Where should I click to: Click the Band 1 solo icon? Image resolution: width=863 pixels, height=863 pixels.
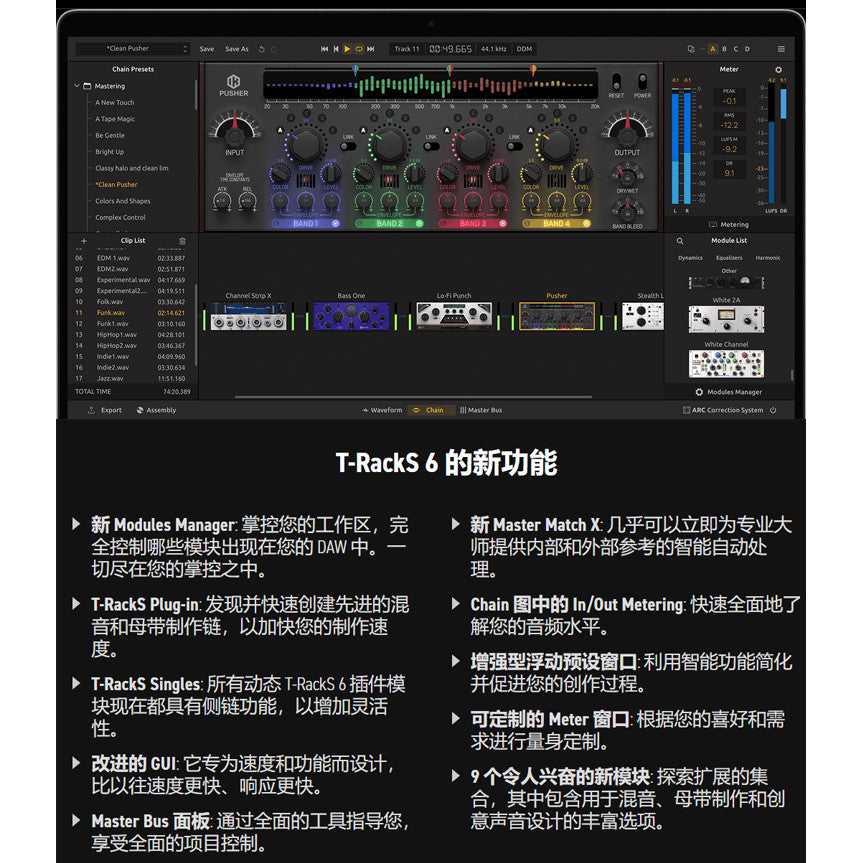click(276, 223)
